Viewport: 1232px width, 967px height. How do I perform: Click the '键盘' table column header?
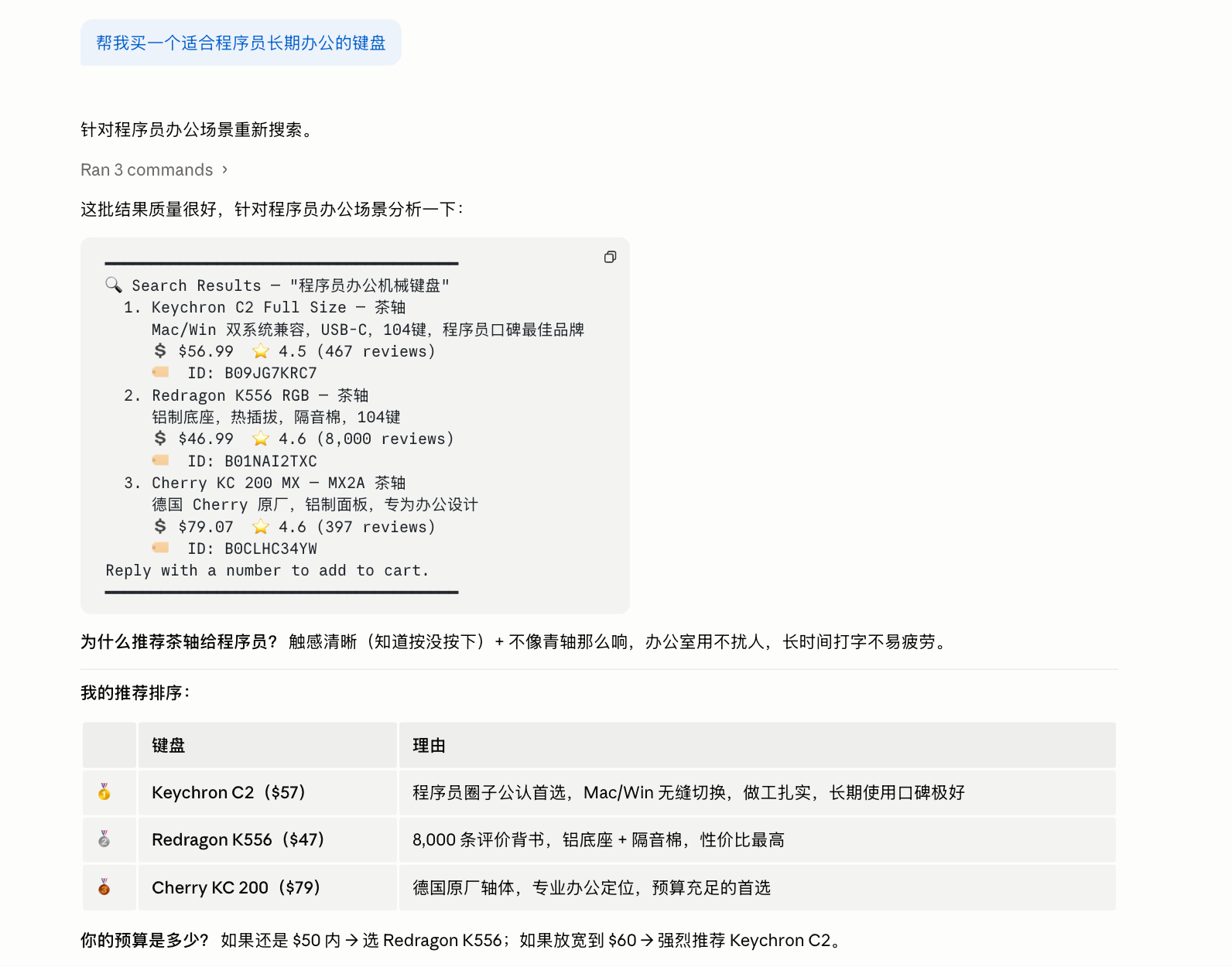268,745
